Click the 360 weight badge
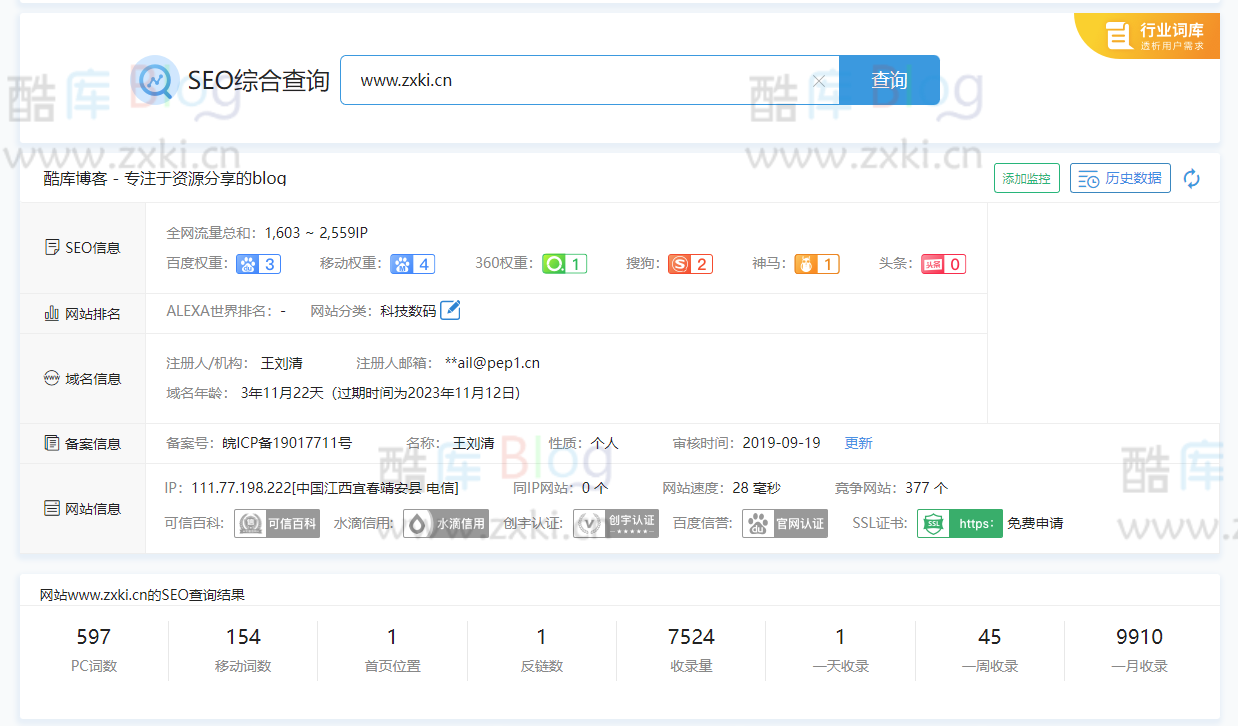The image size is (1238, 726). tap(564, 264)
